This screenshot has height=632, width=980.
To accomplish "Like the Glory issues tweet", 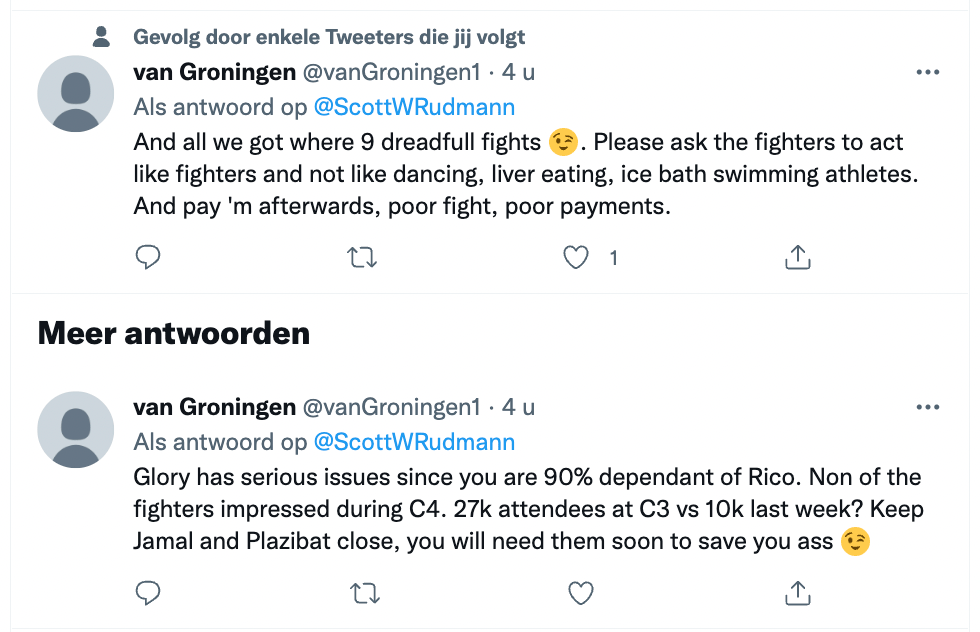I will [x=580, y=593].
